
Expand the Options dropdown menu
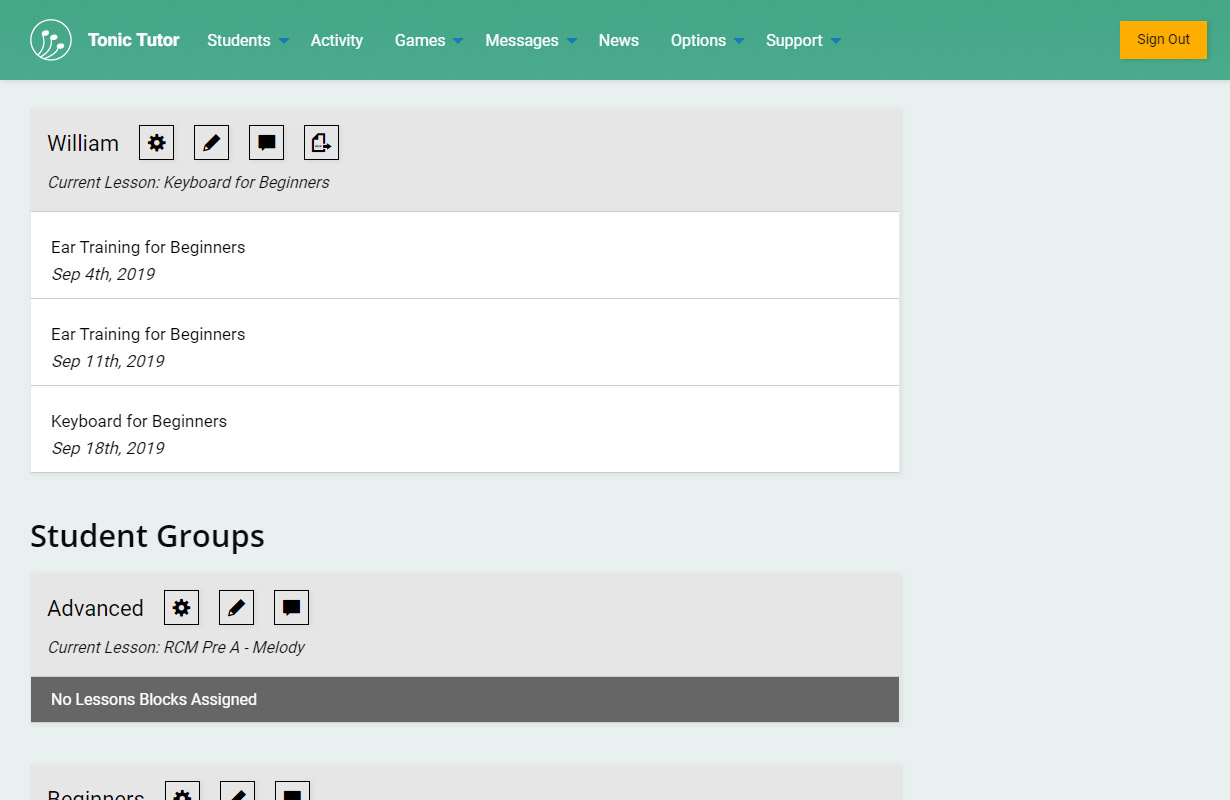pos(707,40)
